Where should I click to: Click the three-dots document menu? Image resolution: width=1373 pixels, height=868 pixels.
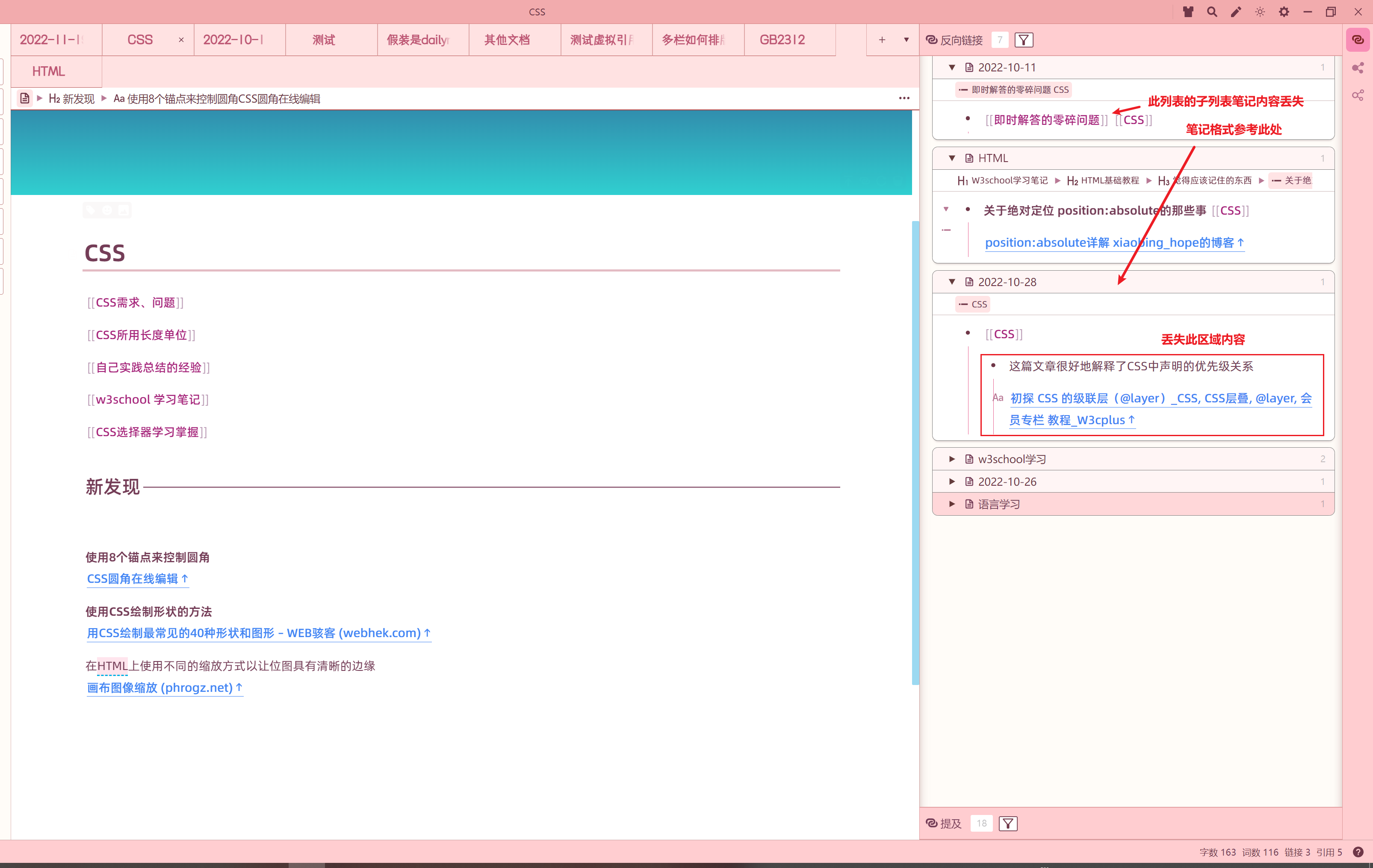pyautogui.click(x=904, y=98)
